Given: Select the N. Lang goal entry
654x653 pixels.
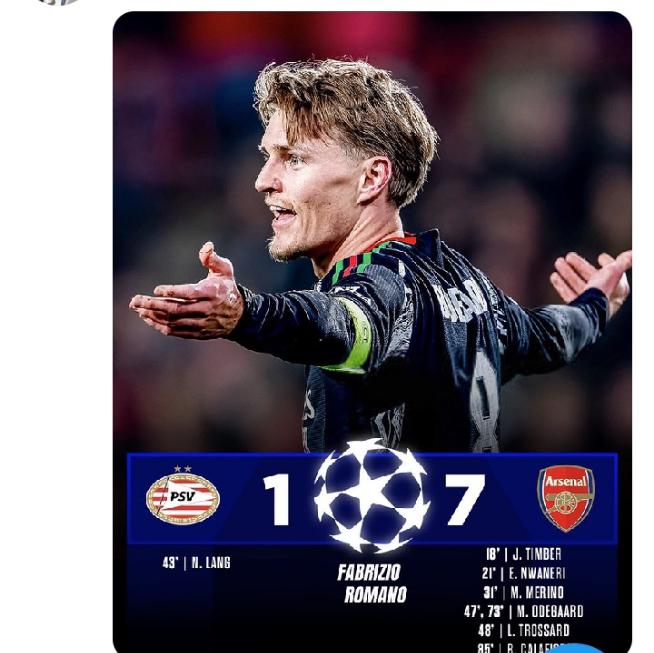Looking at the screenshot, I should click(x=196, y=563).
